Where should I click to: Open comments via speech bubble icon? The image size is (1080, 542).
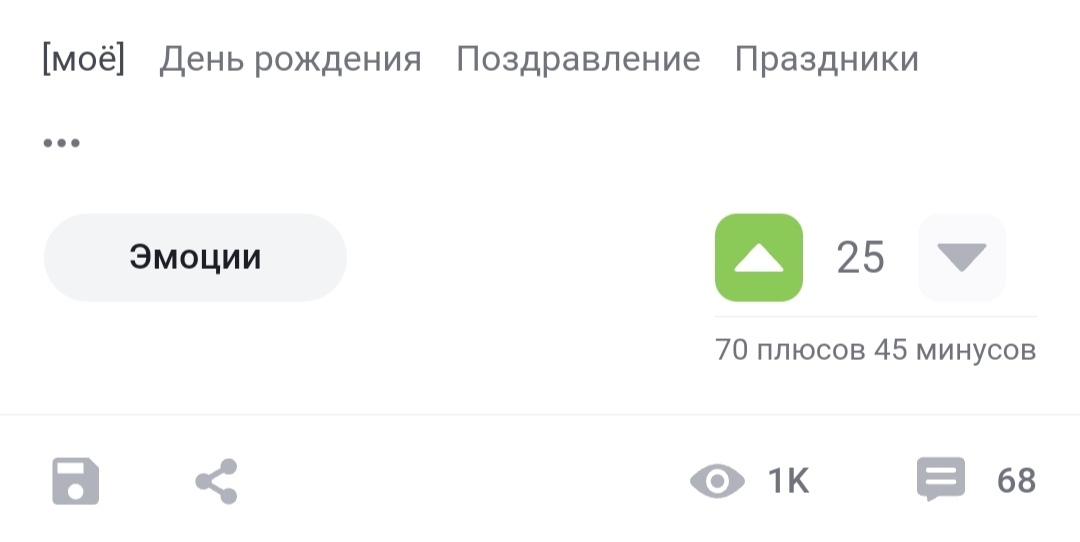(x=941, y=481)
